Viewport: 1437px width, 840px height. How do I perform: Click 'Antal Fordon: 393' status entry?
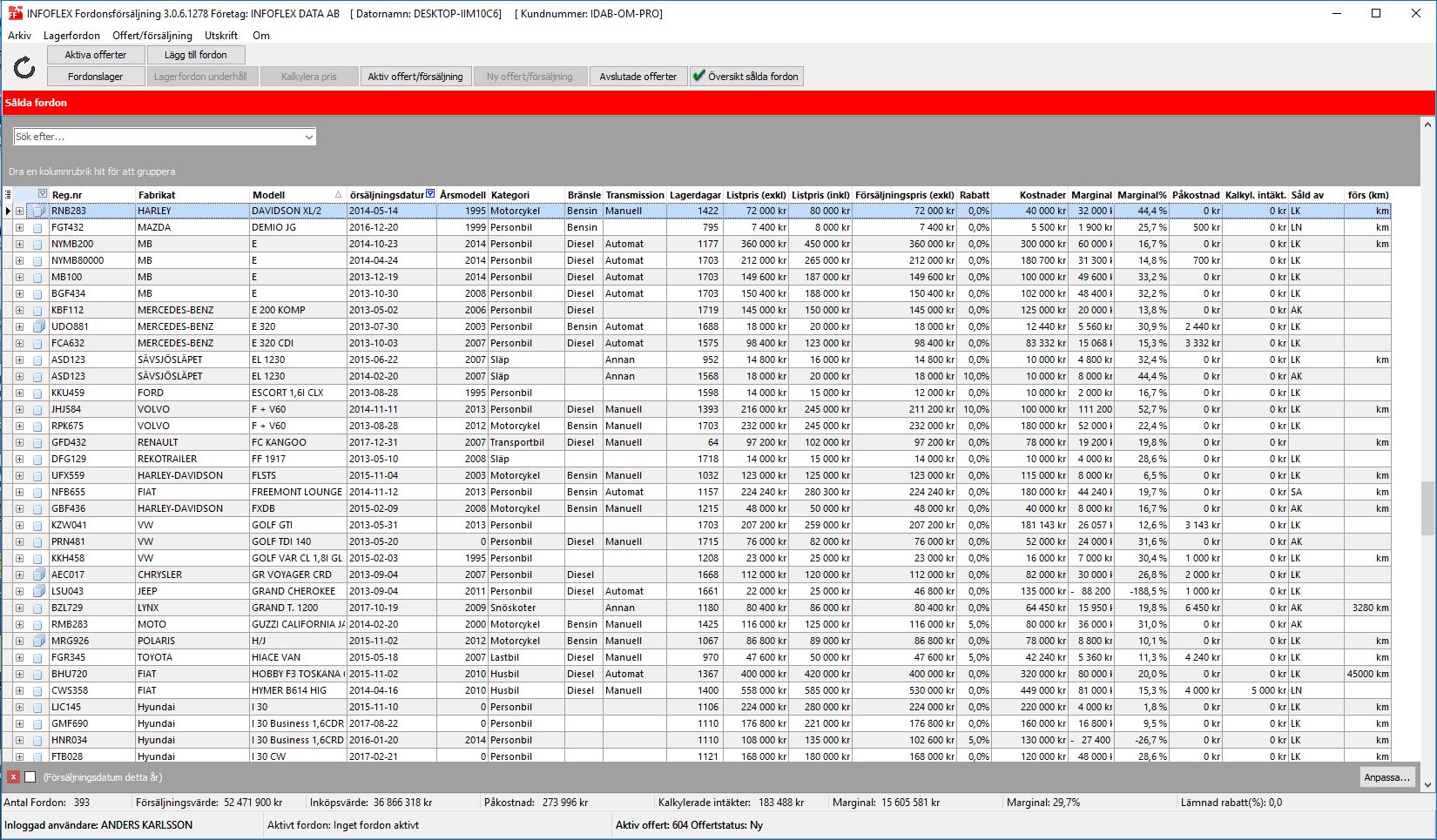47,803
